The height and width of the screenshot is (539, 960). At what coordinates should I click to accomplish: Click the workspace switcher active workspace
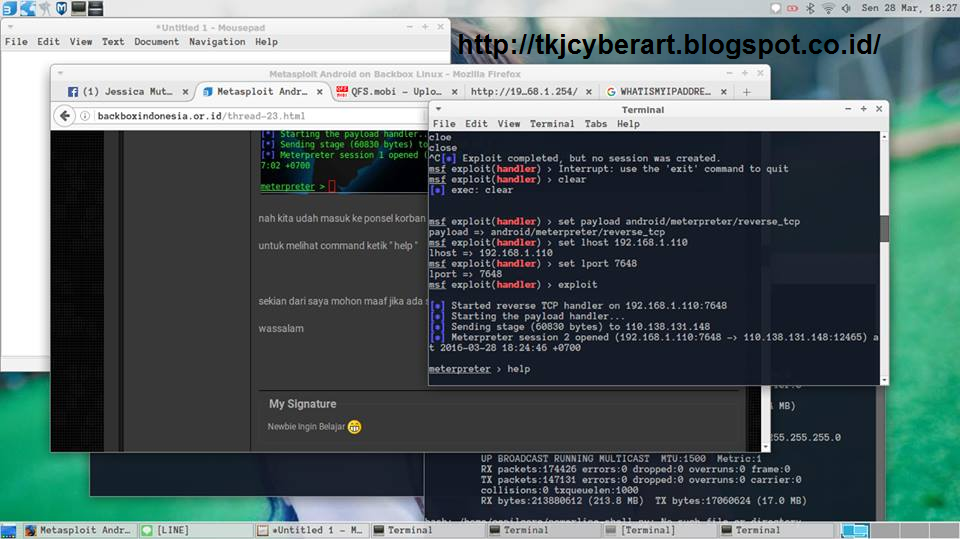(x=855, y=530)
